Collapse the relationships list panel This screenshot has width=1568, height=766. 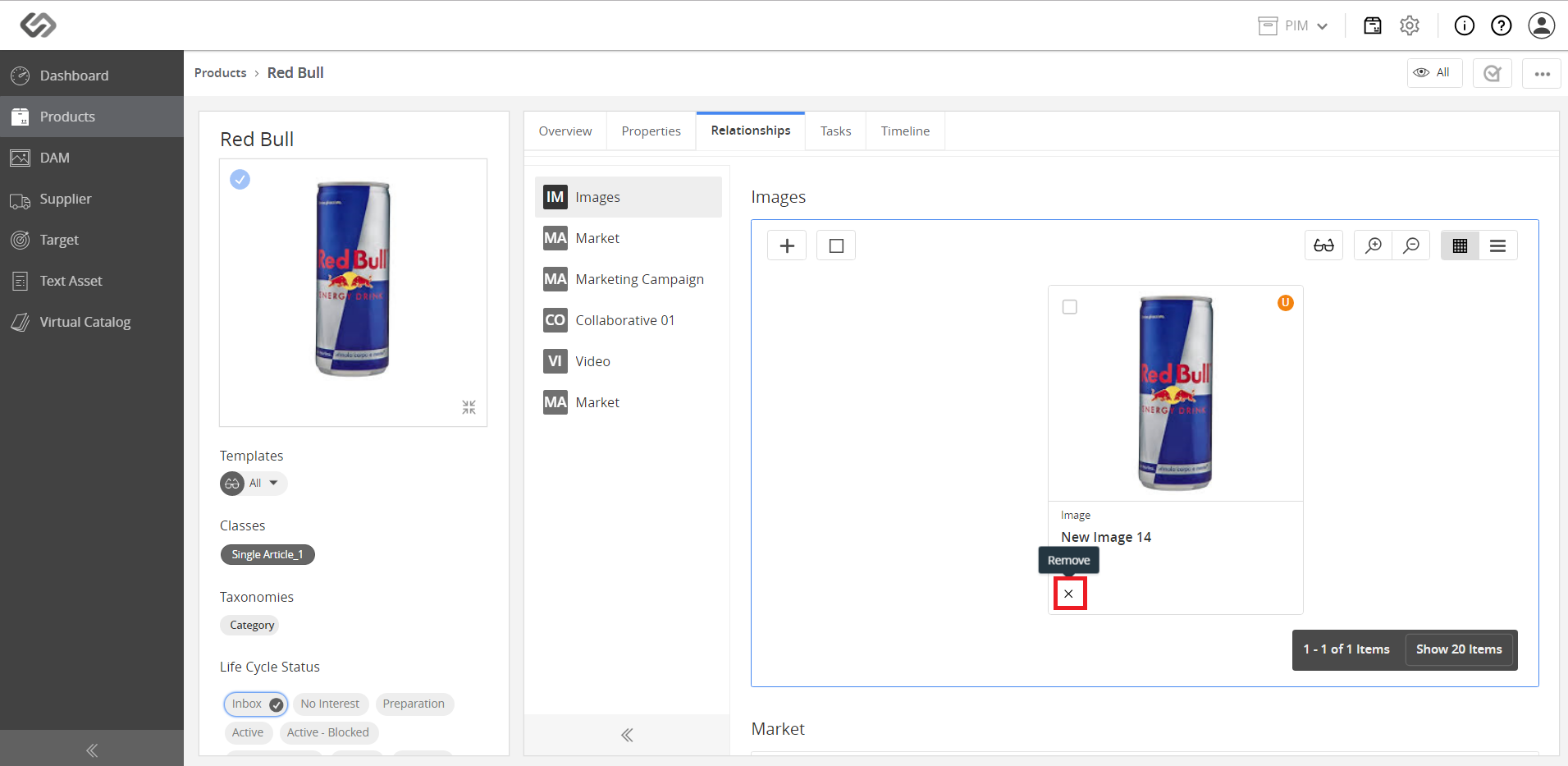point(627,735)
